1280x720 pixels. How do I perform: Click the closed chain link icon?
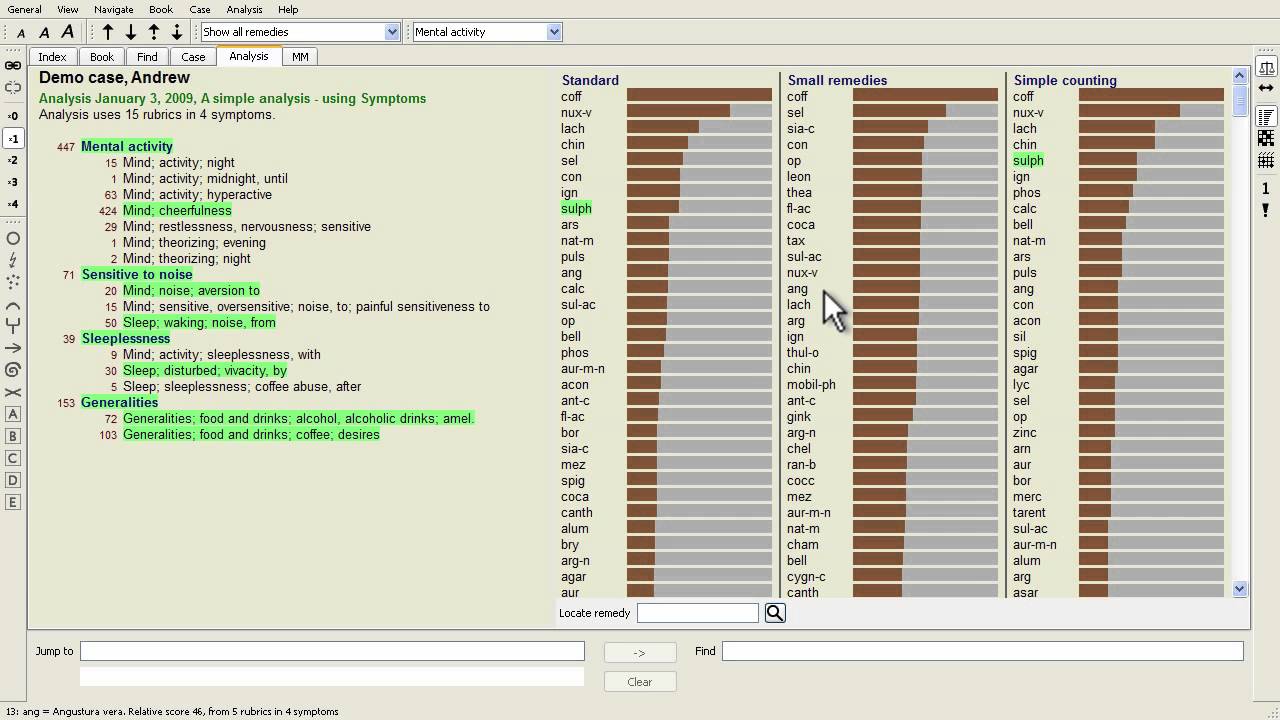(x=13, y=65)
